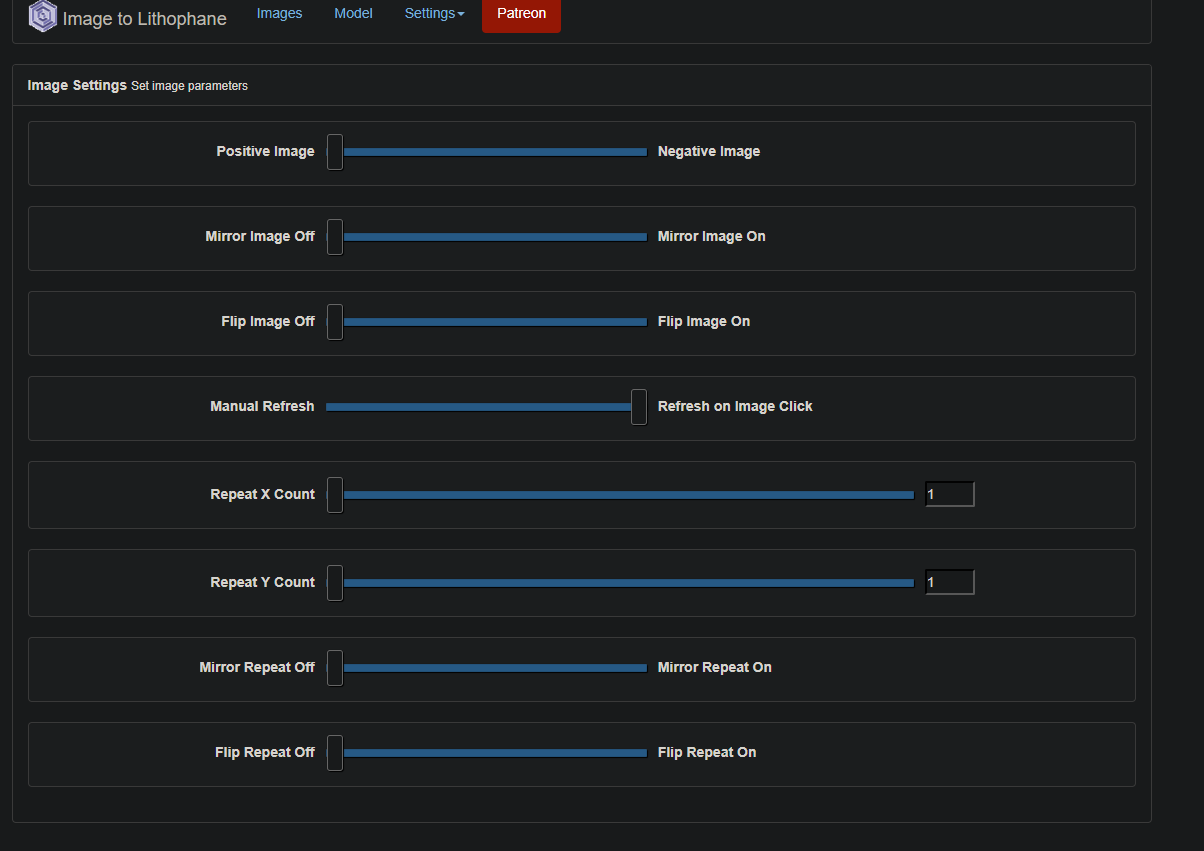This screenshot has height=851, width=1204.
Task: Toggle the Flip Image Off handle
Action: [x=335, y=322]
